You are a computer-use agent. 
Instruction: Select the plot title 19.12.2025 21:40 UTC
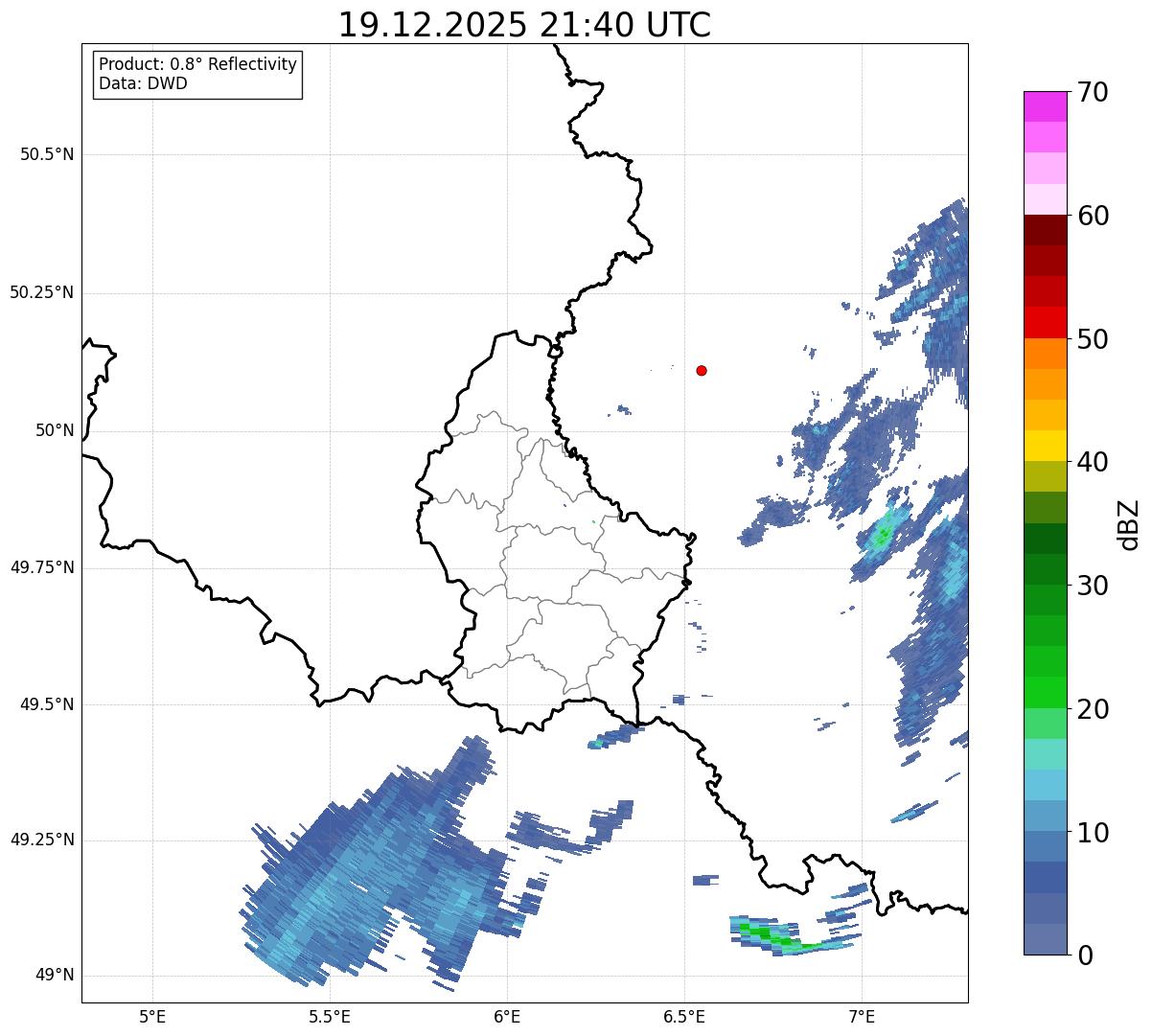[524, 24]
